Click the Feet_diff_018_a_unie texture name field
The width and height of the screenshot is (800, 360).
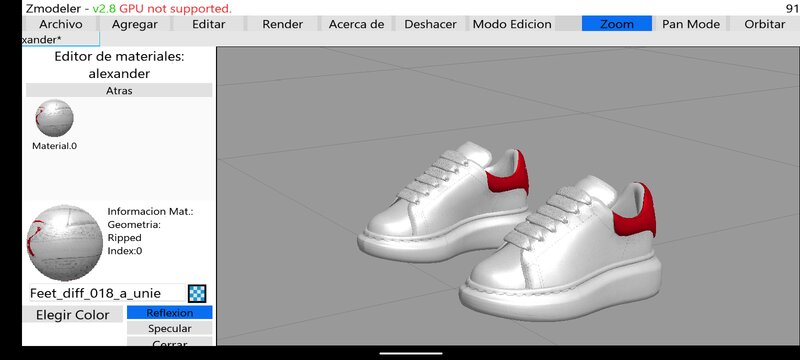(107, 293)
